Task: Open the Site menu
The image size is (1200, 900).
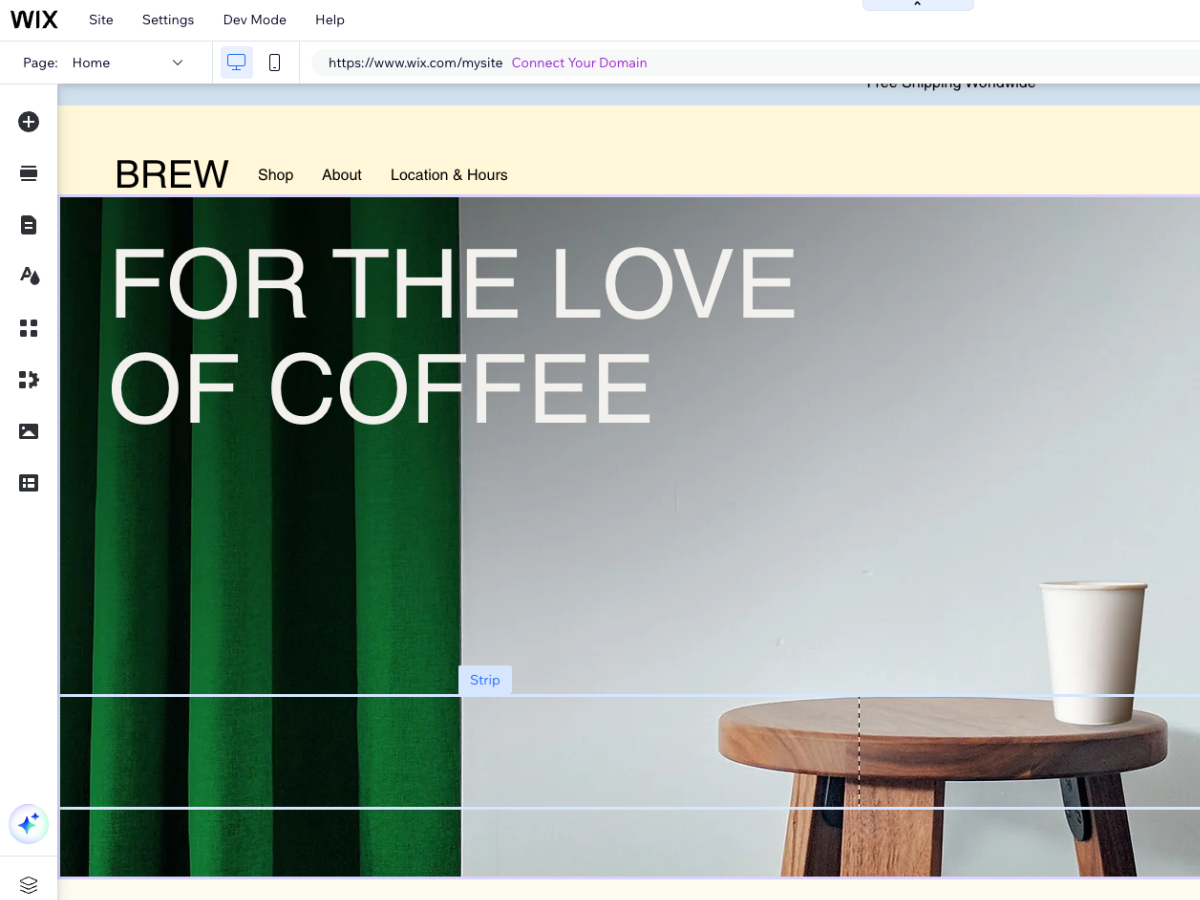Action: pyautogui.click(x=101, y=20)
